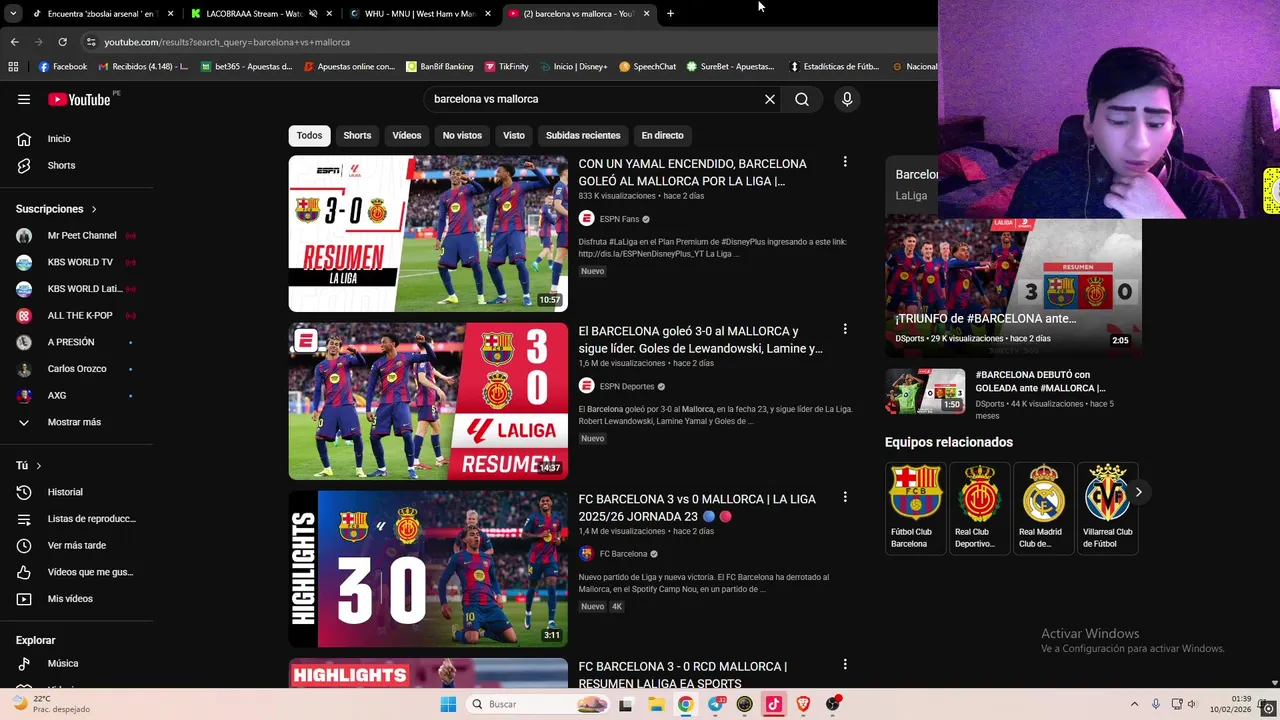This screenshot has height=720, width=1280.
Task: Open TikTok app icon in taskbar
Action: click(x=773, y=704)
